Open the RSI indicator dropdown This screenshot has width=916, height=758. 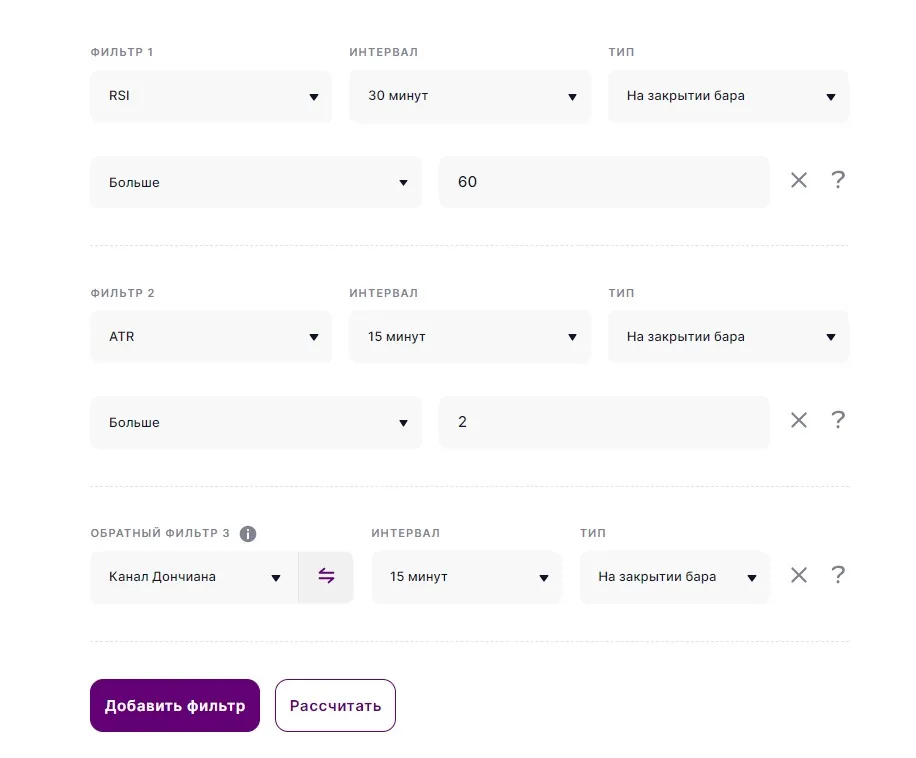tap(210, 97)
